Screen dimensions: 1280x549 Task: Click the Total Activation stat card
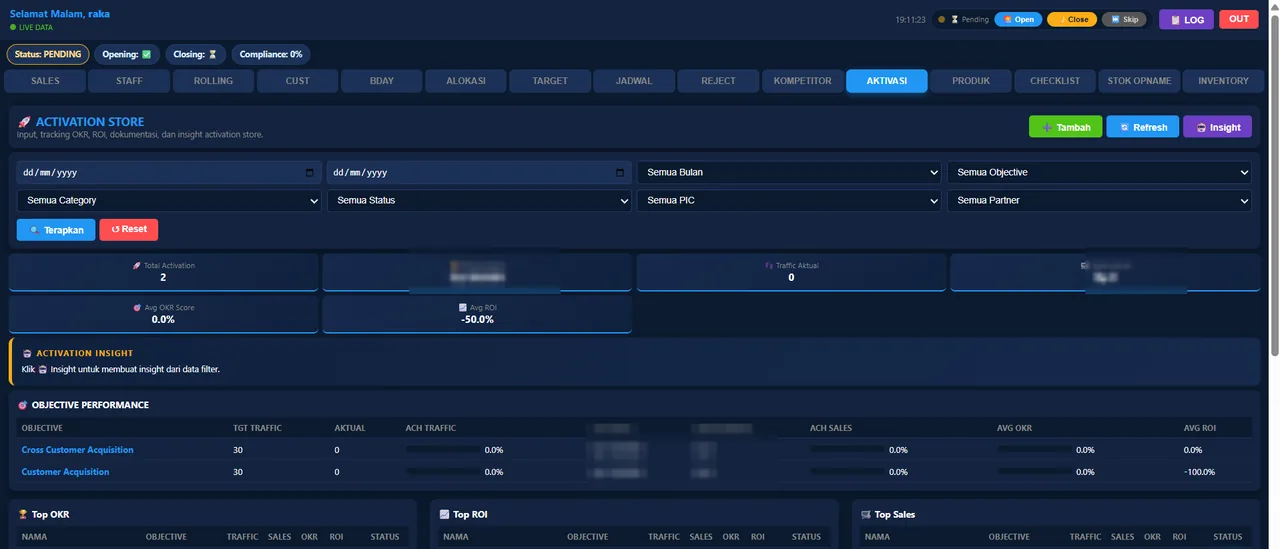pyautogui.click(x=163, y=272)
